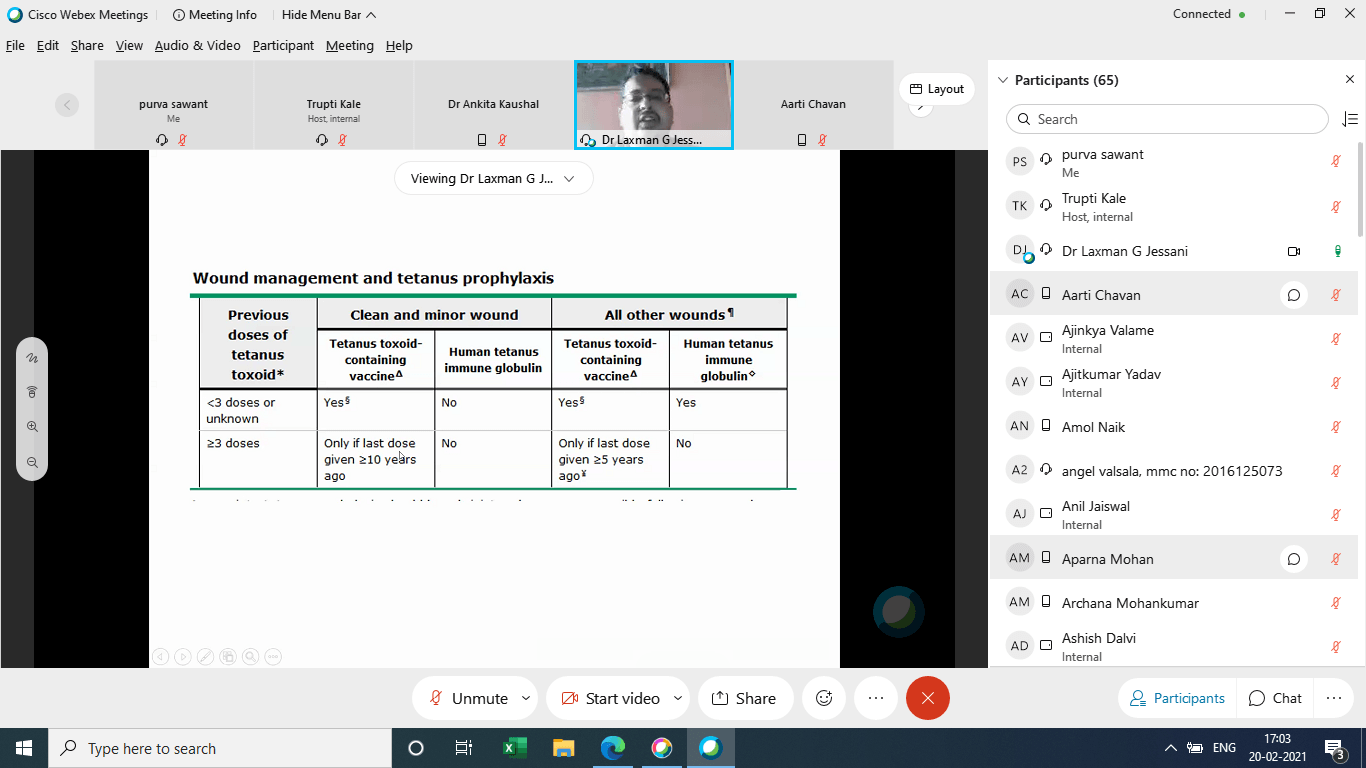Open the Participant menu
The image size is (1366, 768).
pos(283,45)
